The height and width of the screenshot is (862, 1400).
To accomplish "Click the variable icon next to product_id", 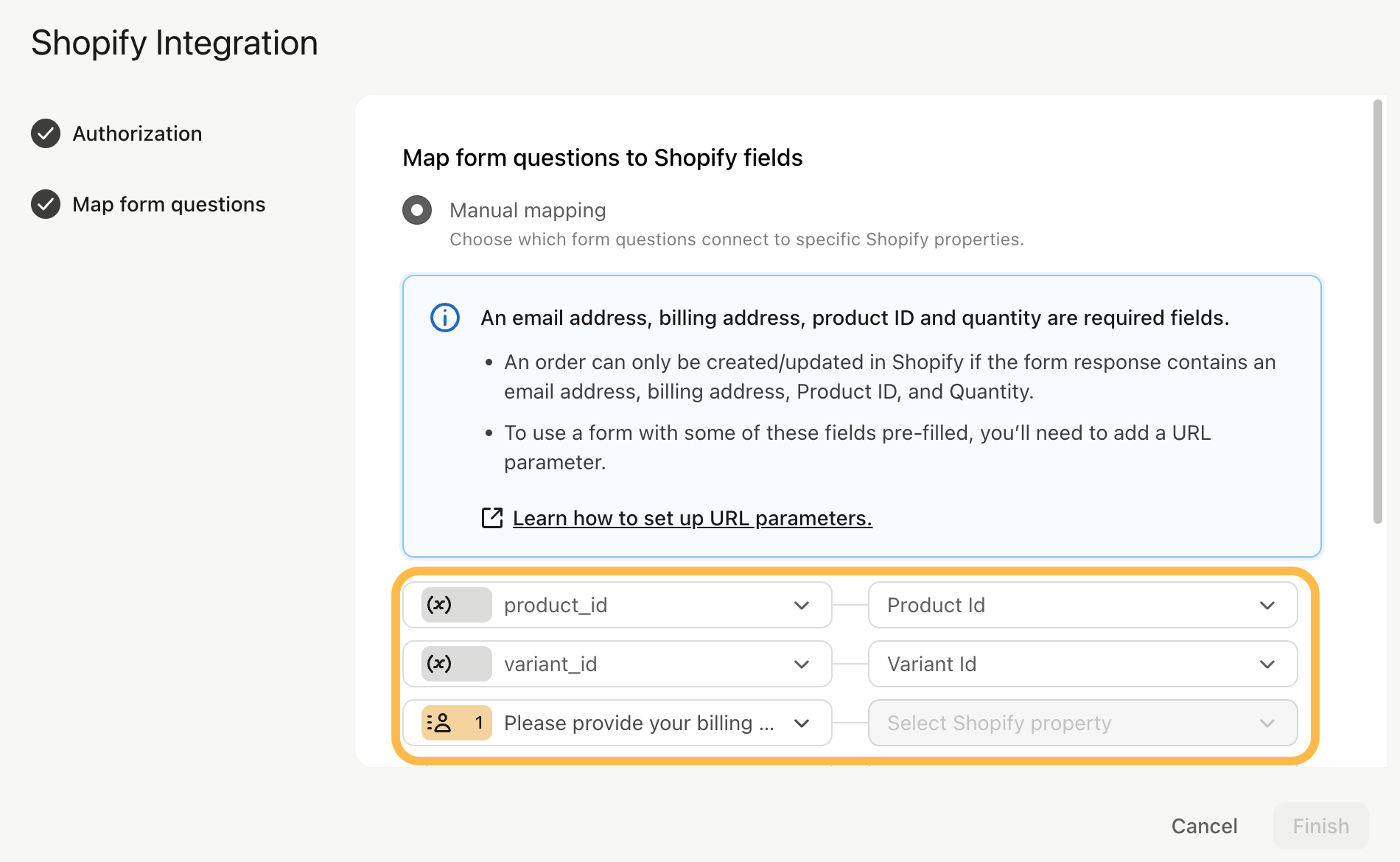I will 456,605.
